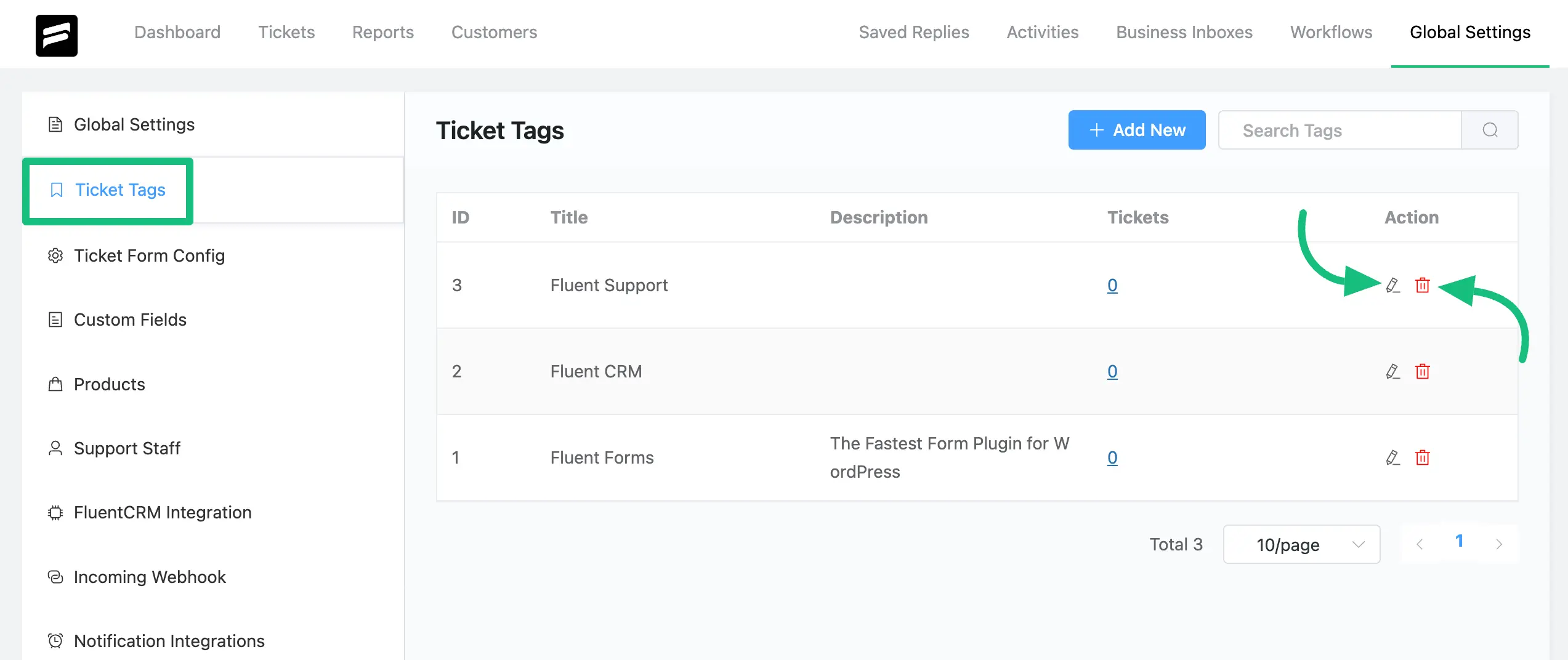The width and height of the screenshot is (1568, 660).
Task: Open ticket count link for Fluent CRM
Action: pyautogui.click(x=1112, y=371)
